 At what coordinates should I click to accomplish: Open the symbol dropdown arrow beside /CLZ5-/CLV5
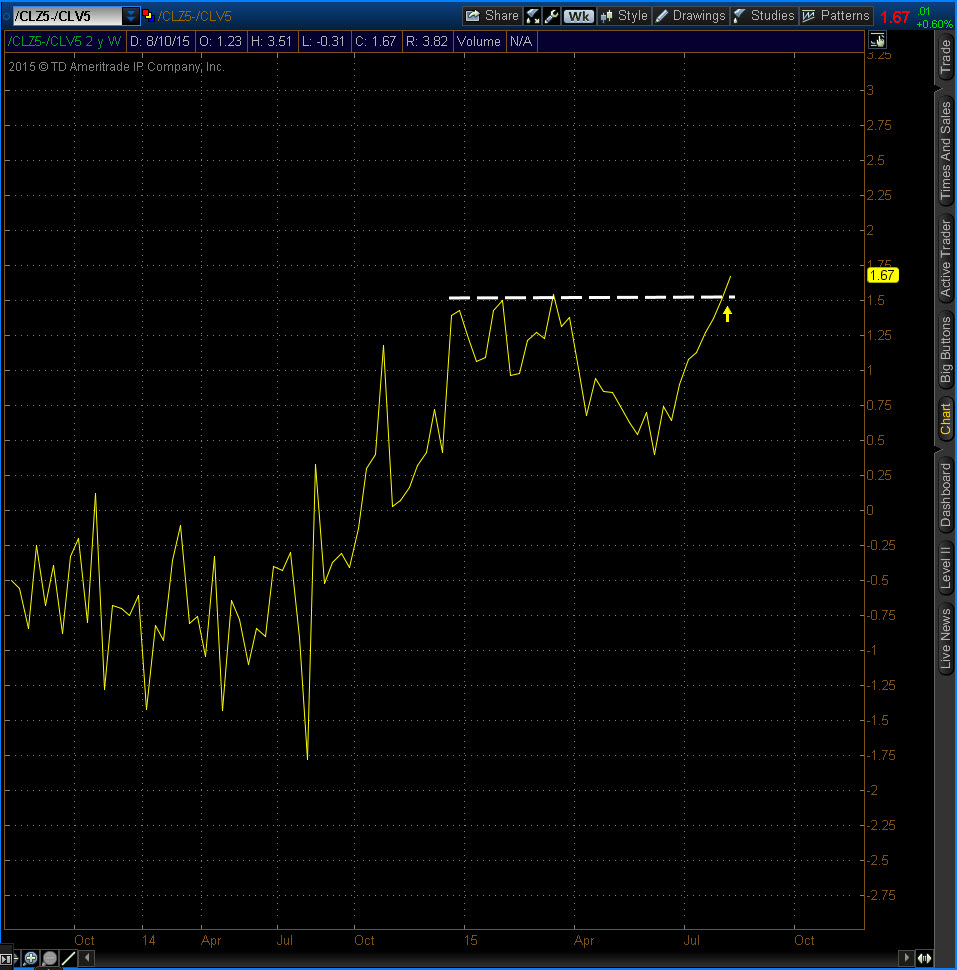tap(130, 14)
